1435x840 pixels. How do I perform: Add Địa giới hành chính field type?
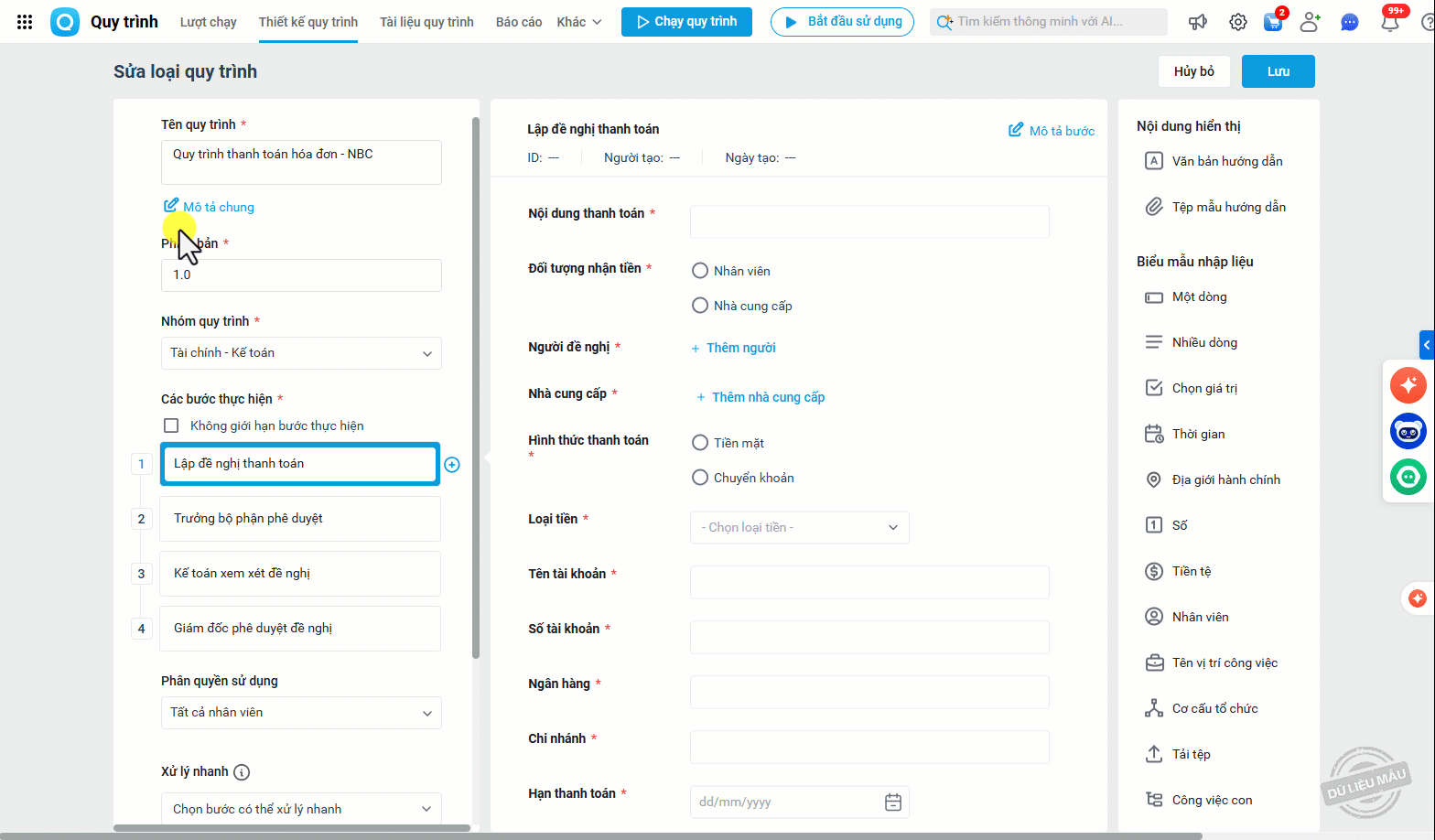tap(1213, 479)
